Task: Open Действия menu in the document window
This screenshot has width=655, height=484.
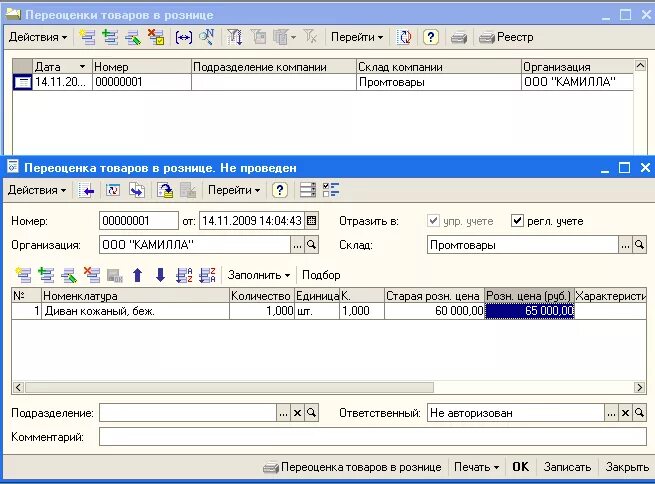Action: [37, 190]
